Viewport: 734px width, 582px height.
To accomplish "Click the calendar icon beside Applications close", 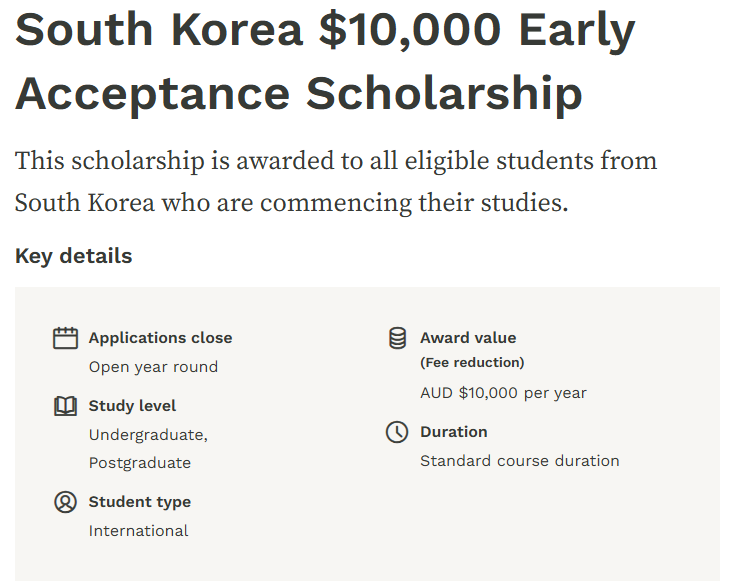I will [x=65, y=338].
